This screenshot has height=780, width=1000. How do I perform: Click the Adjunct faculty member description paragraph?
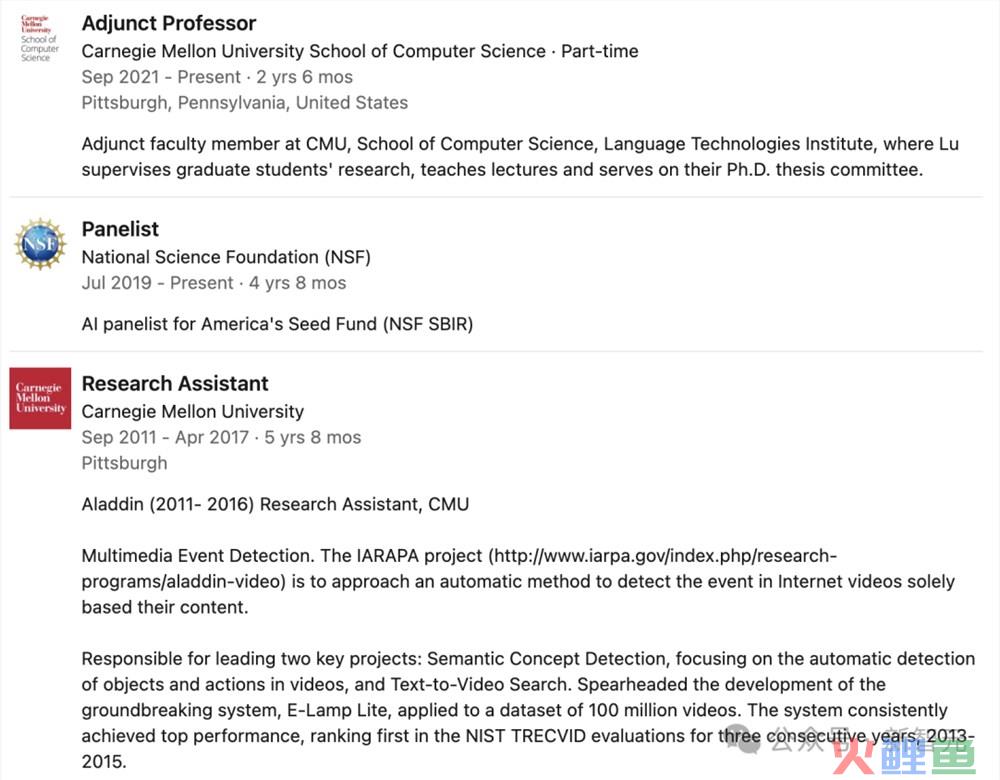click(520, 157)
